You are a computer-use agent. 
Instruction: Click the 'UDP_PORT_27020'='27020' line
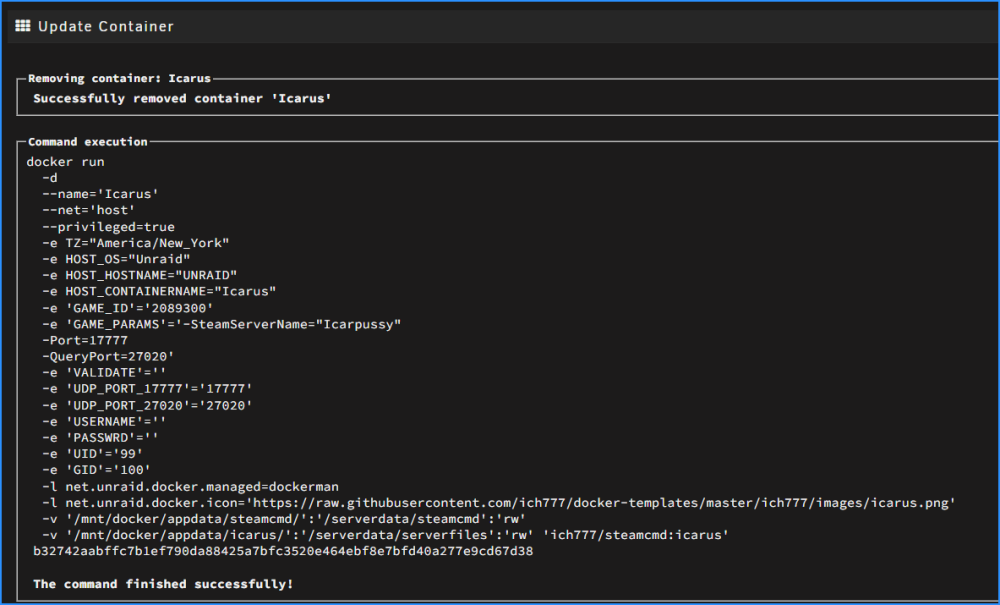(x=147, y=405)
